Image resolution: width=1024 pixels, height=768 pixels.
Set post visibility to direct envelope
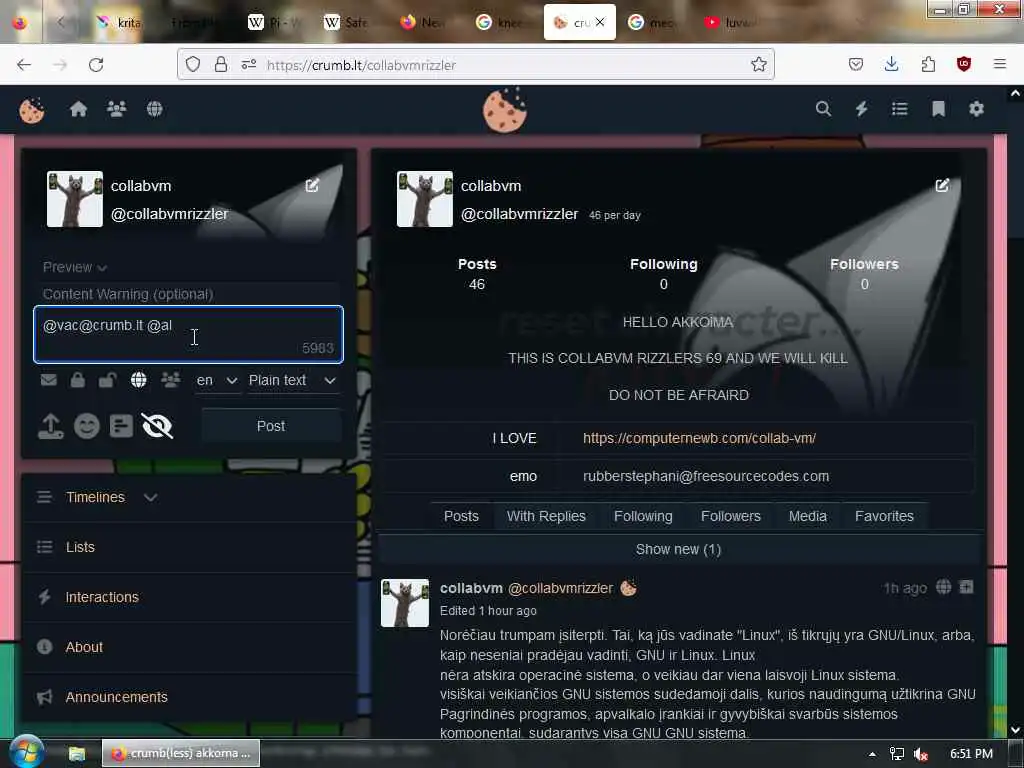(x=49, y=379)
